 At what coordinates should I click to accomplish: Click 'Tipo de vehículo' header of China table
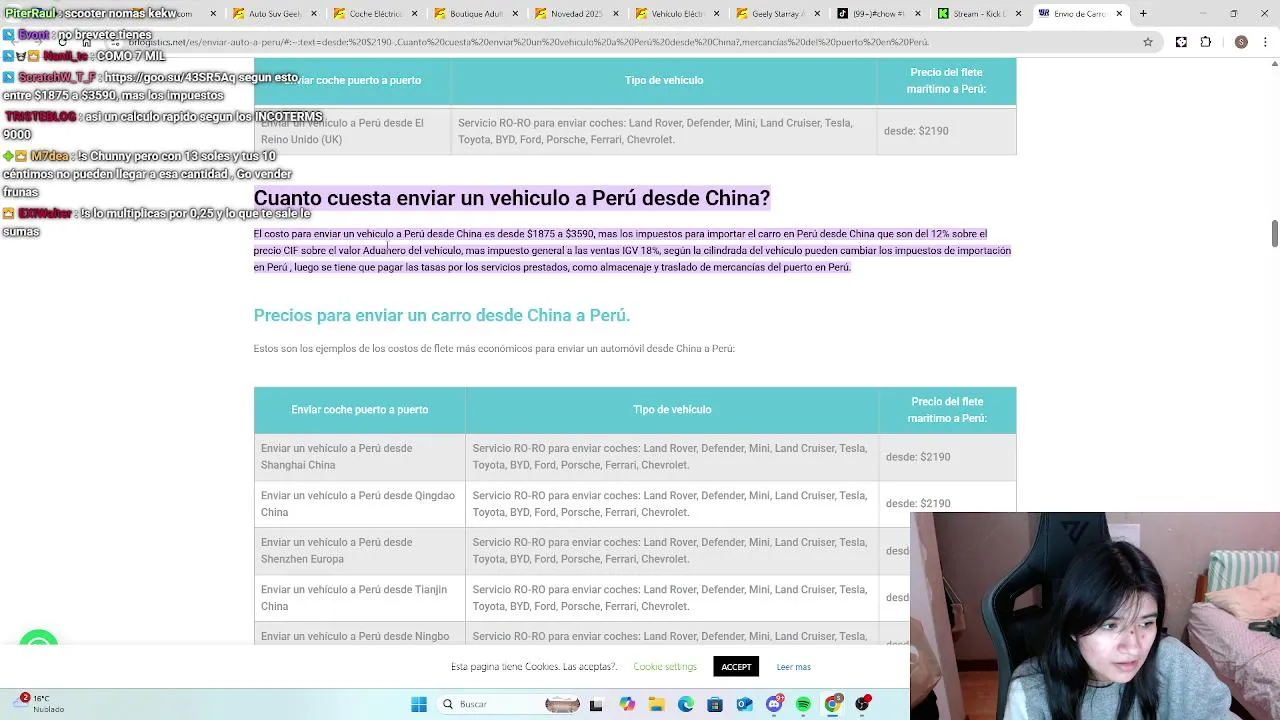click(x=672, y=410)
